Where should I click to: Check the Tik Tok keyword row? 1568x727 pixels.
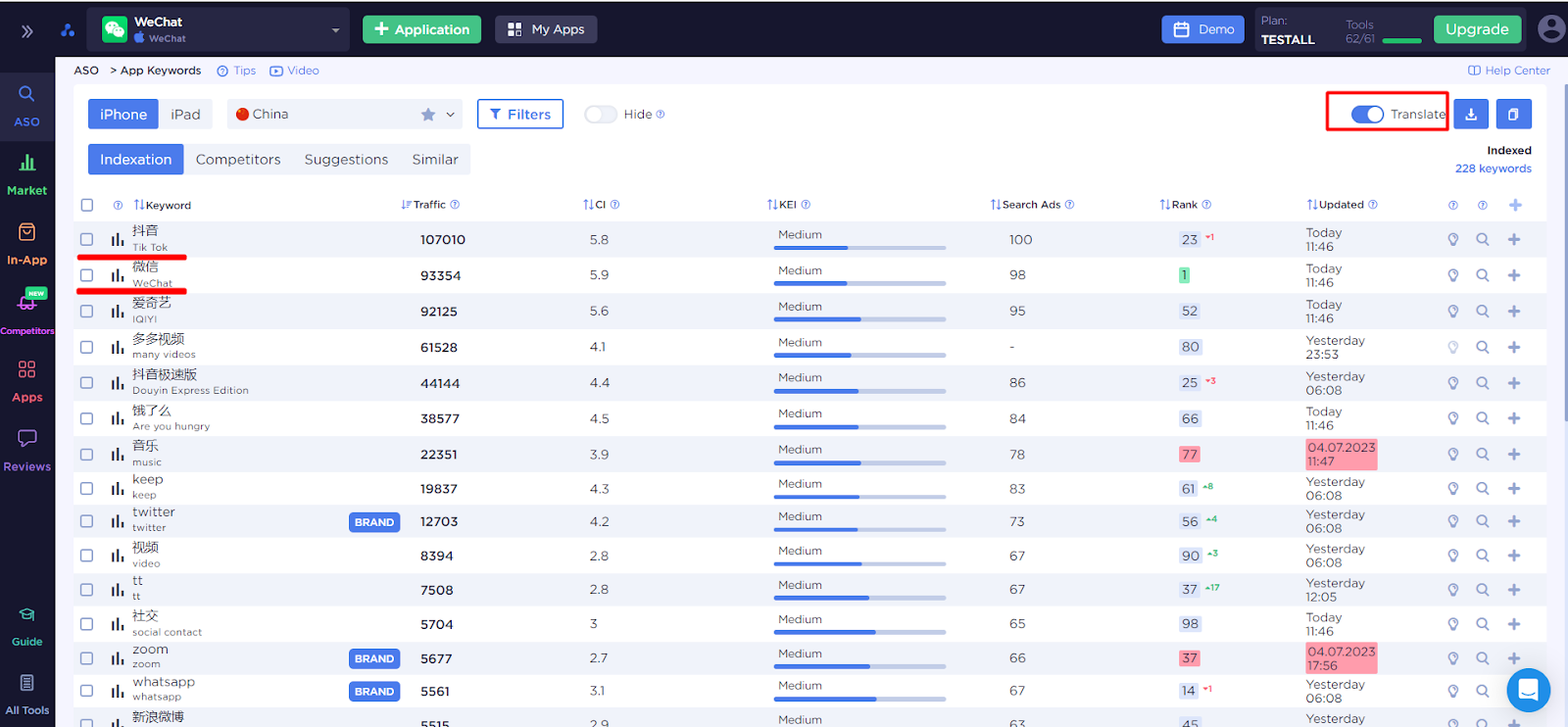pyautogui.click(x=87, y=239)
